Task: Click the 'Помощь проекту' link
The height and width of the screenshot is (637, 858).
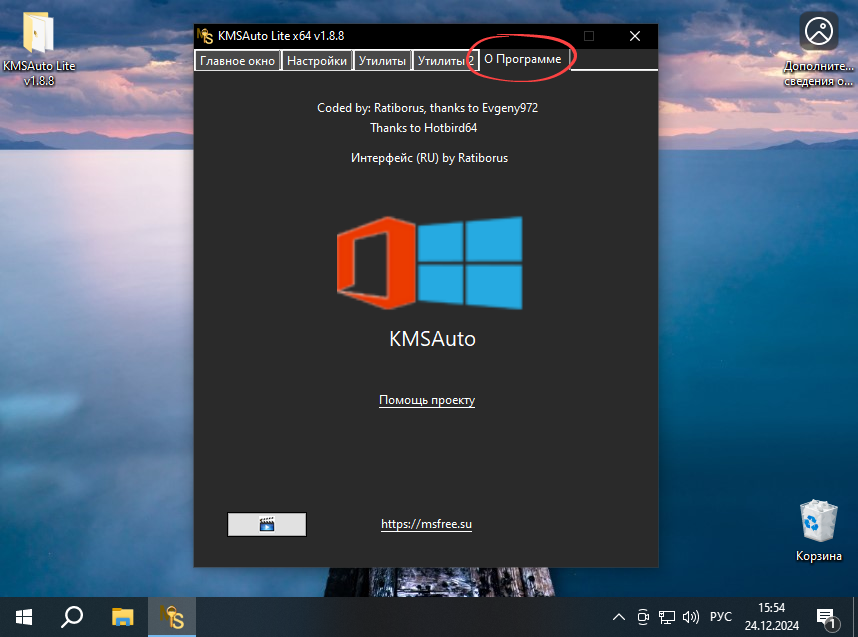Action: (x=427, y=400)
